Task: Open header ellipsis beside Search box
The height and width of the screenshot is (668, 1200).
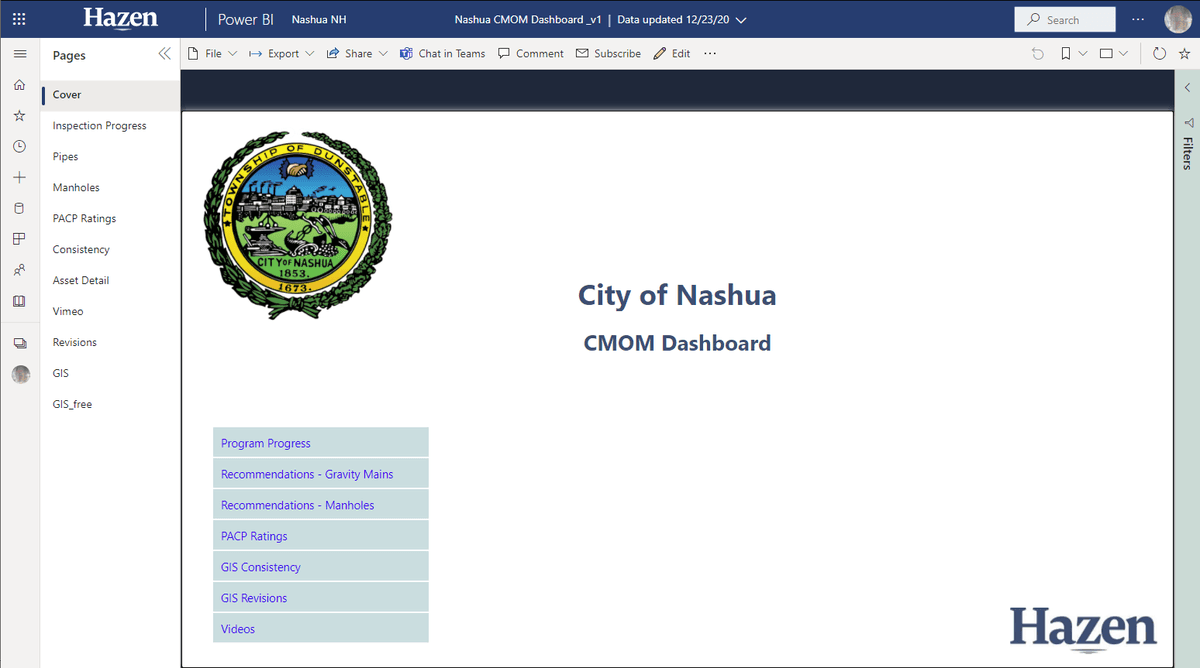Action: click(x=1138, y=19)
